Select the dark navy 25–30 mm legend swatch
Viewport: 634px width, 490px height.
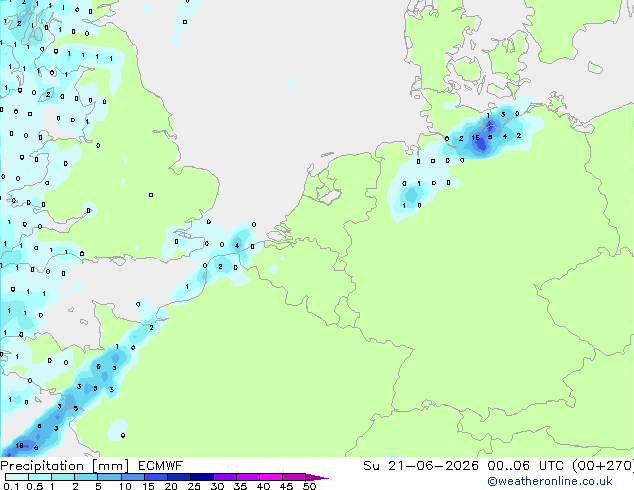tap(202, 477)
